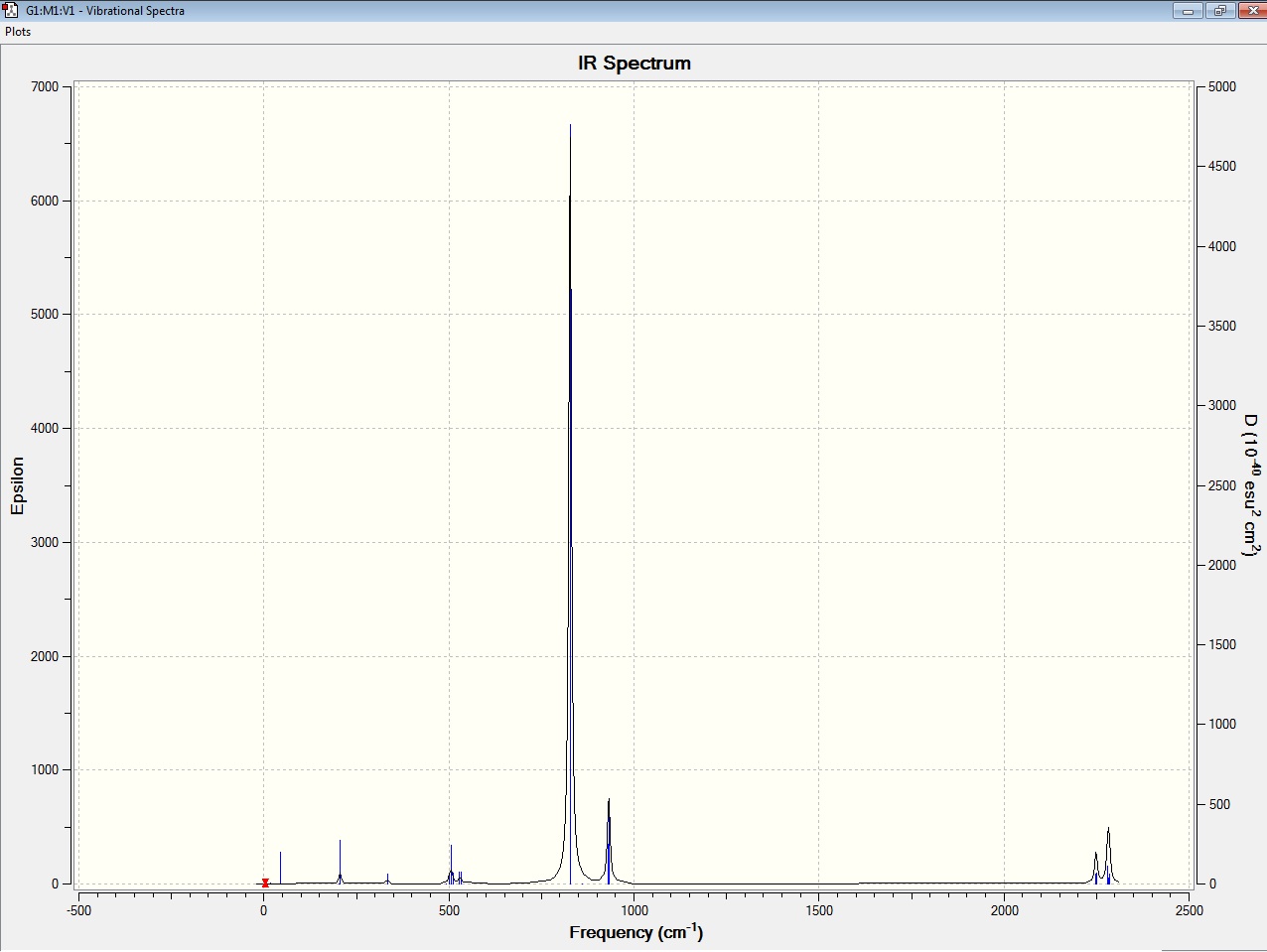Click the red marker at zero frequency
The image size is (1267, 952).
tap(265, 883)
